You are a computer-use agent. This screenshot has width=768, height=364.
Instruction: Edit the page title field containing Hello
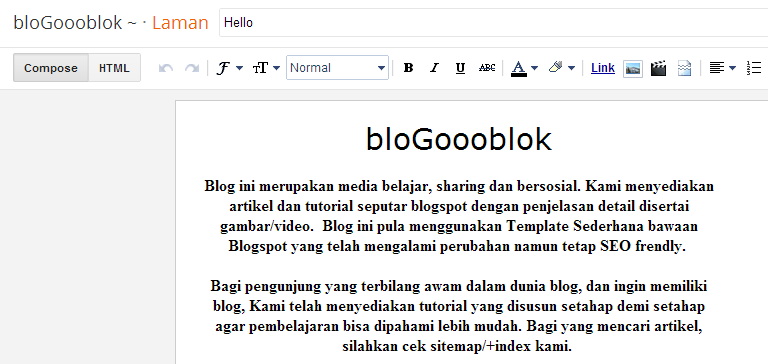(494, 23)
